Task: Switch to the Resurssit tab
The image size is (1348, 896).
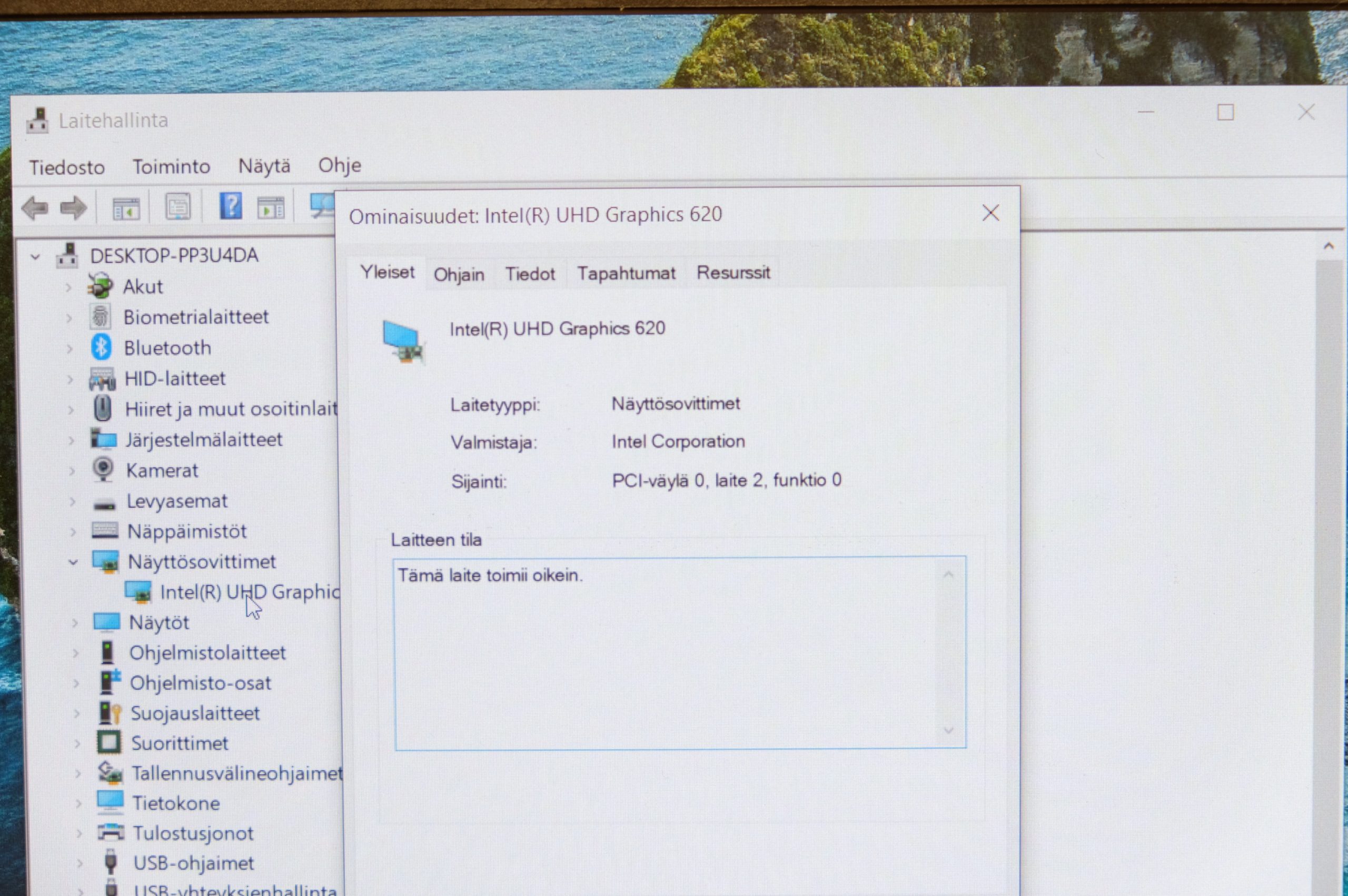Action: point(733,273)
